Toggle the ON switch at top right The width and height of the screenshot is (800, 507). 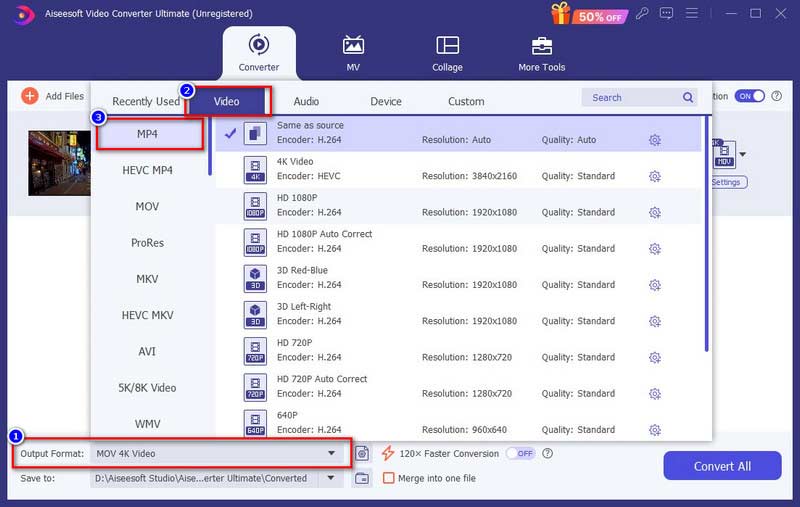click(749, 96)
